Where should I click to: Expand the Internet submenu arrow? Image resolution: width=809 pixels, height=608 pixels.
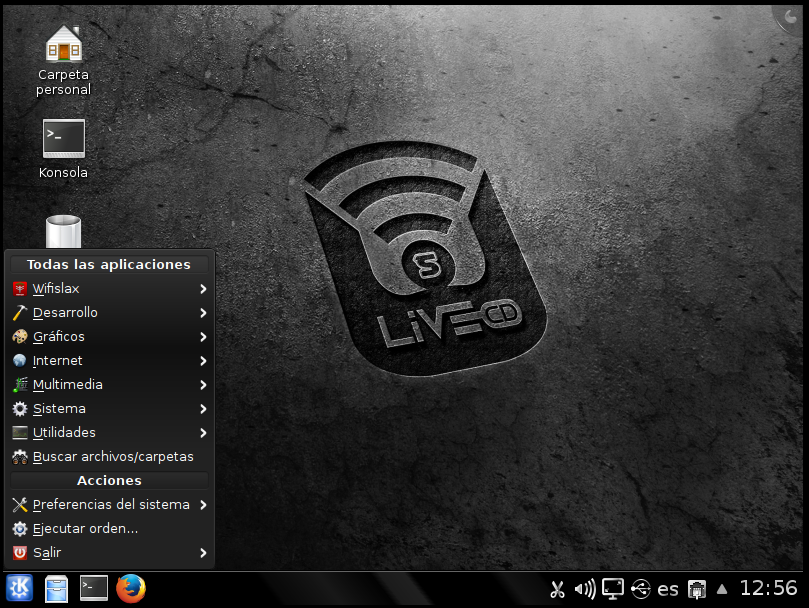point(203,361)
